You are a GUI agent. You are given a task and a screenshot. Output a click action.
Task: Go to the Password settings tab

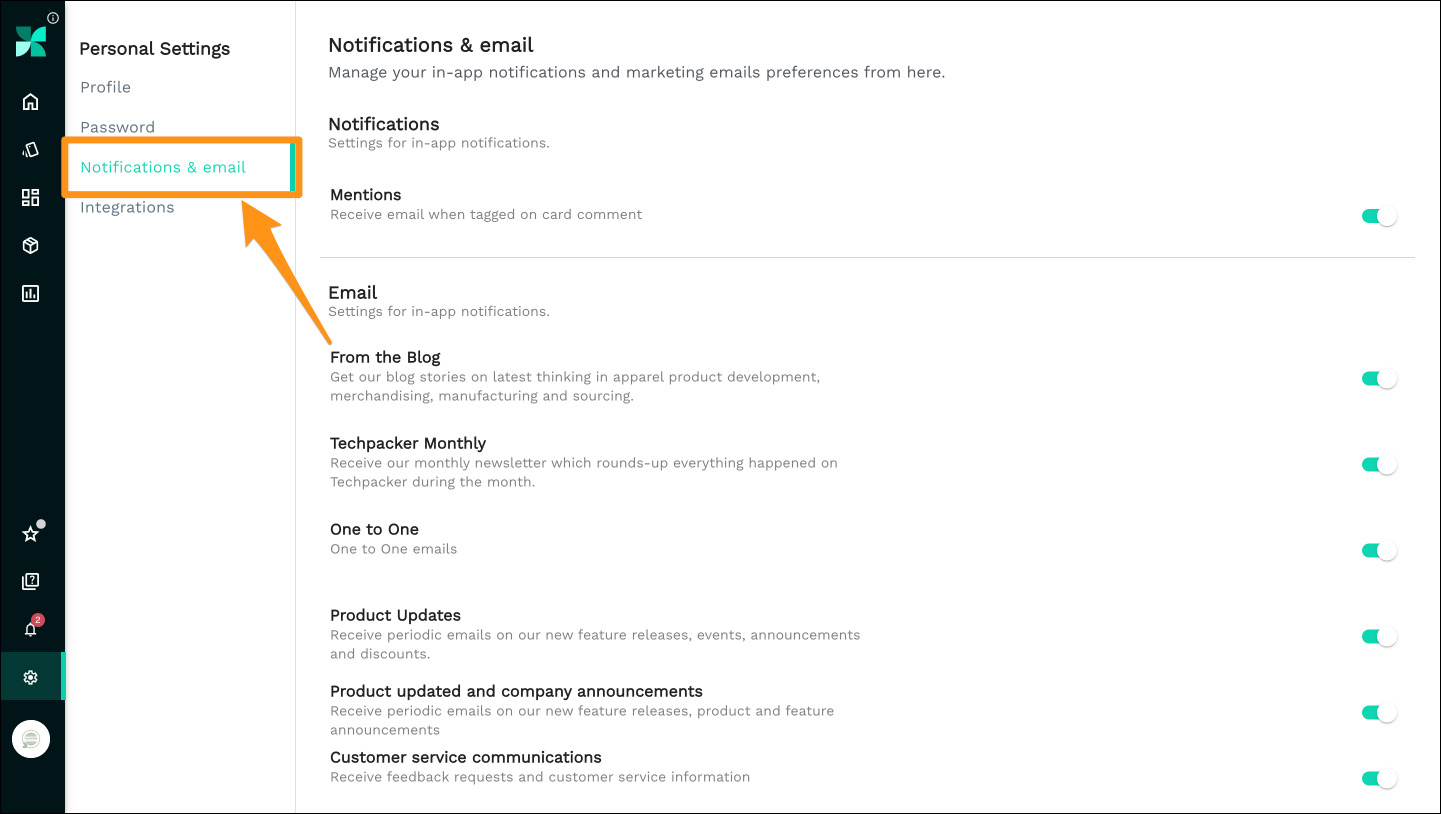pyautogui.click(x=118, y=127)
